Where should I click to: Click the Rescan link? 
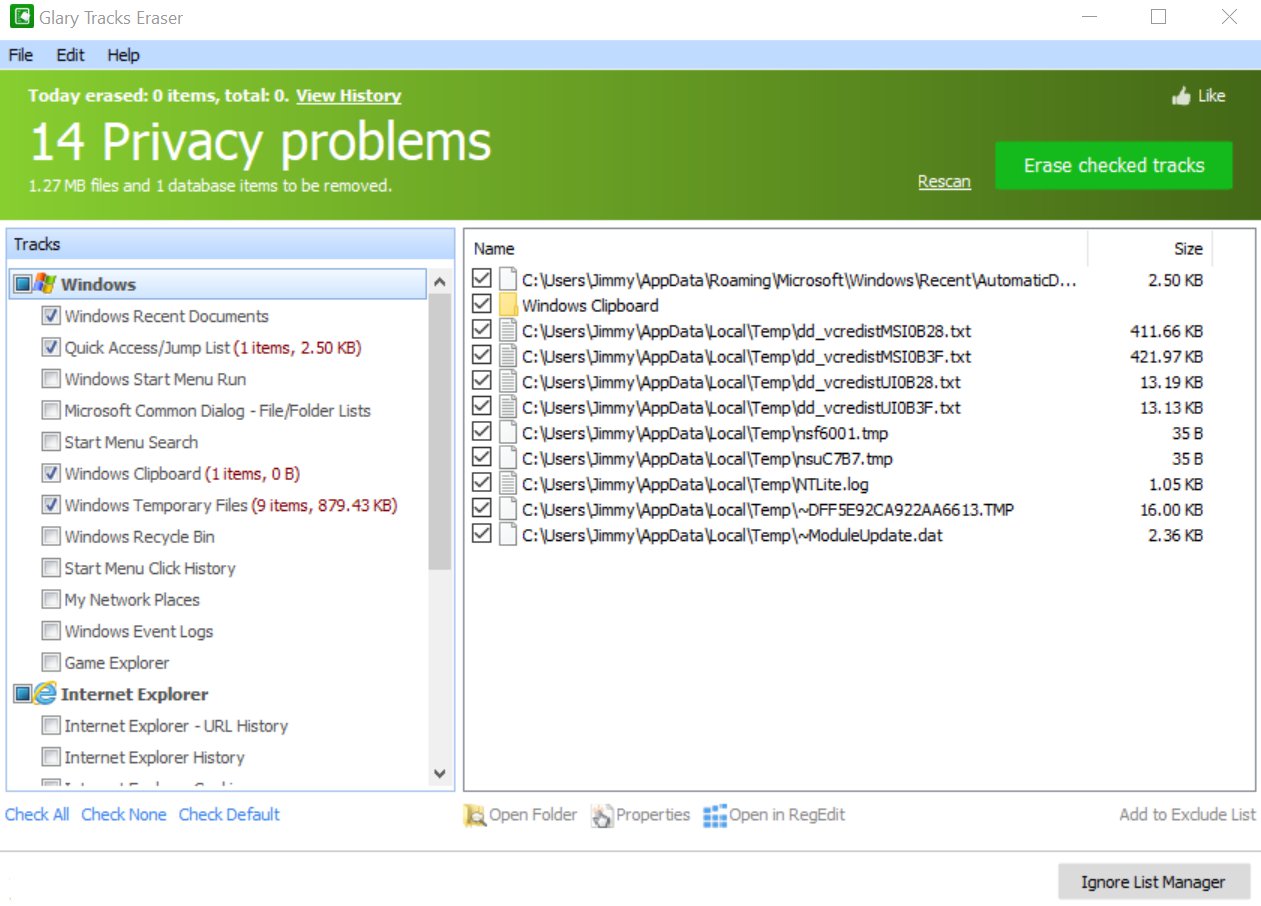coord(944,182)
